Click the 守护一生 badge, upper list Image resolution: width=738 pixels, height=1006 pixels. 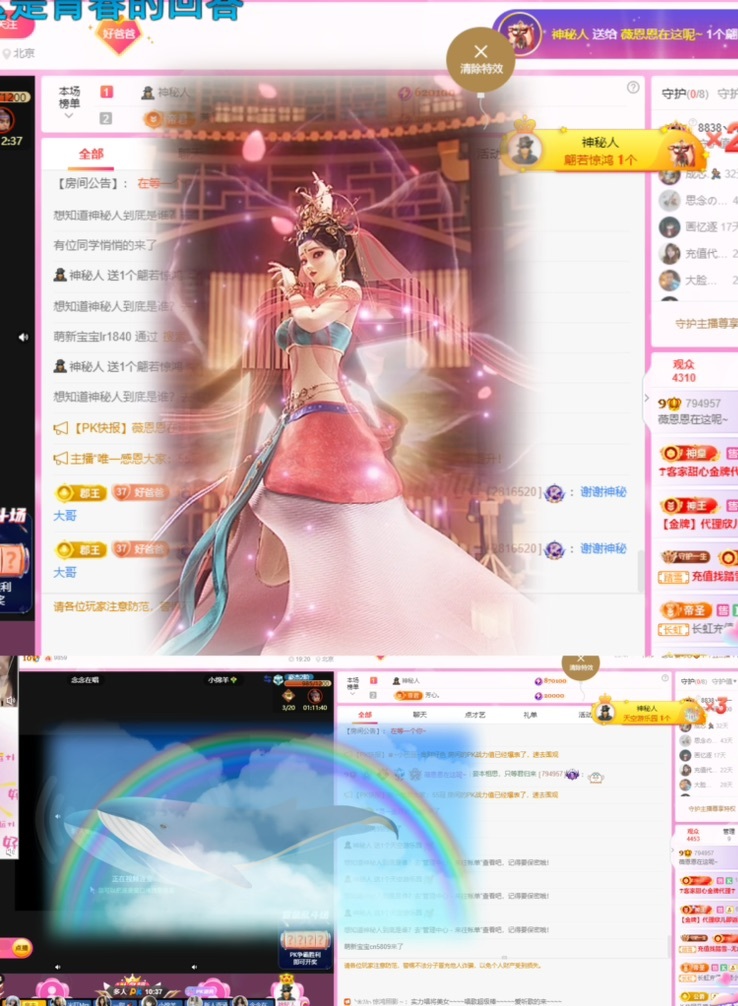(x=686, y=557)
